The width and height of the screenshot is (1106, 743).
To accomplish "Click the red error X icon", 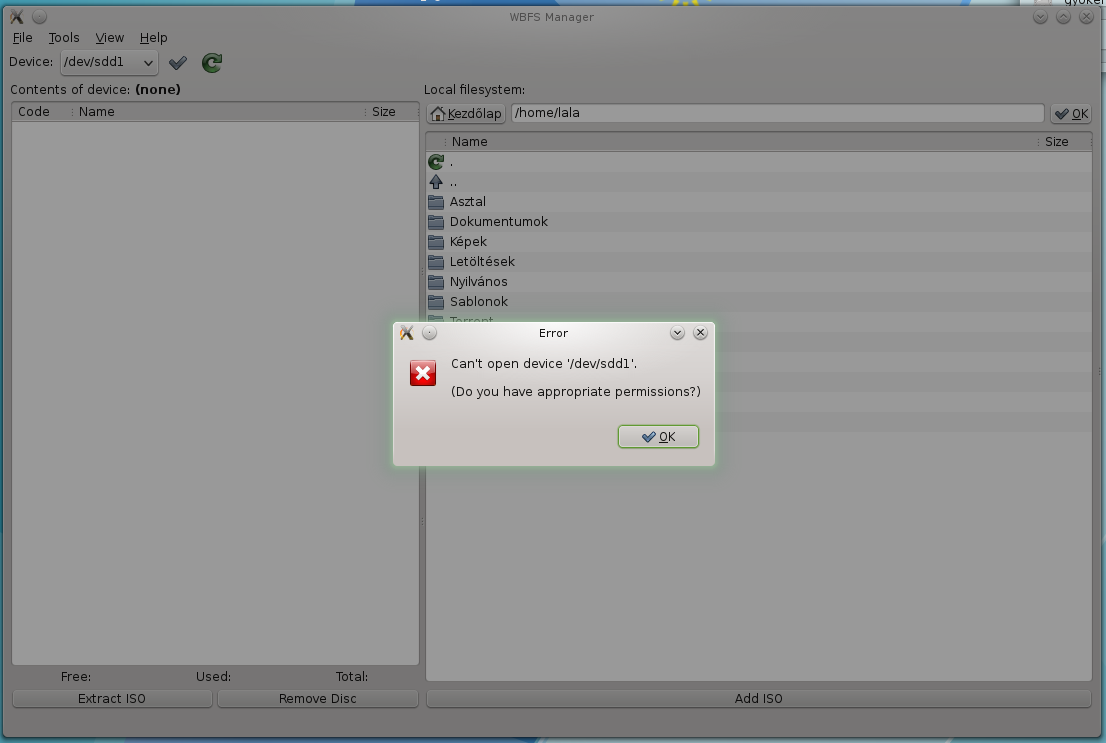I will [423, 373].
